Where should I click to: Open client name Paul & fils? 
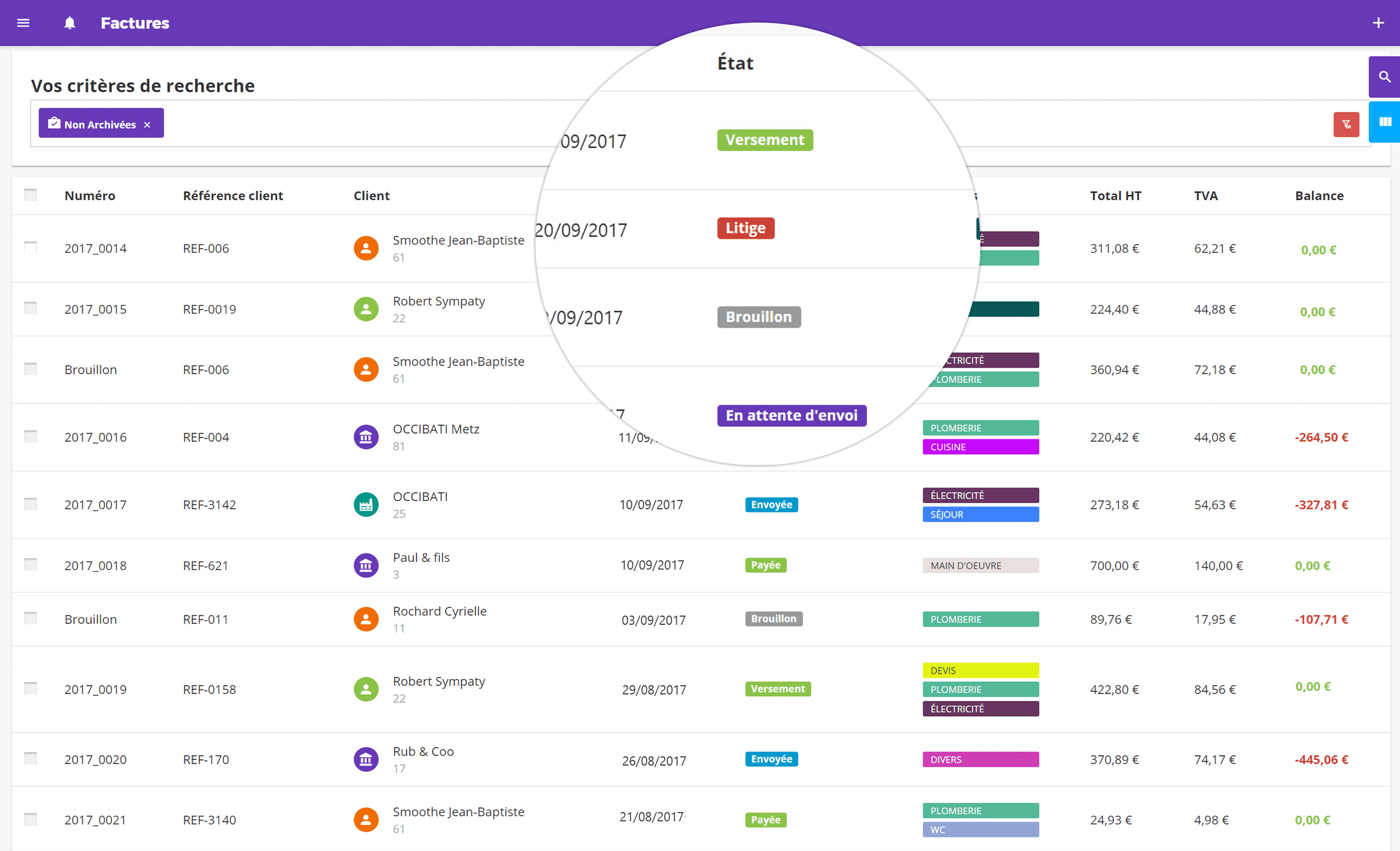click(x=421, y=558)
